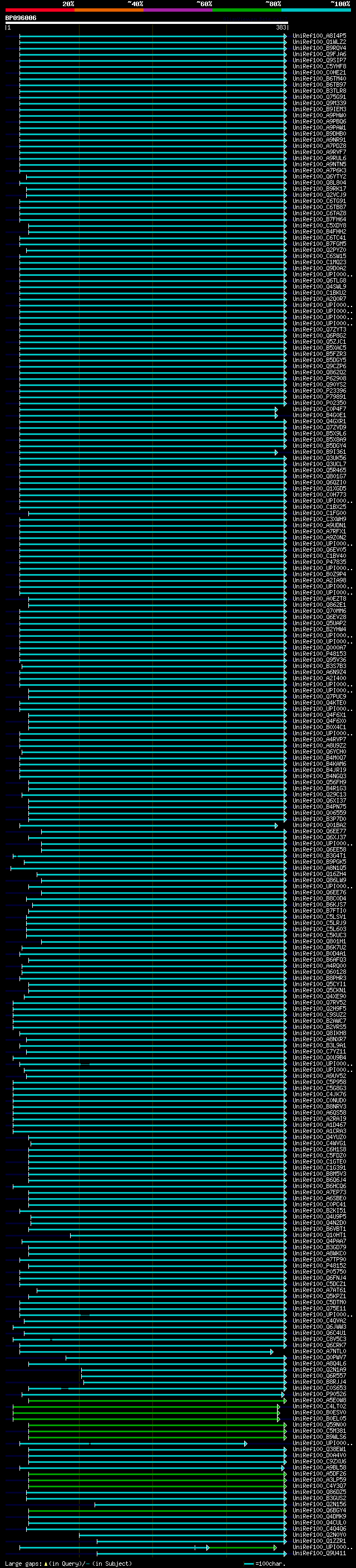Click hit label UniRef100_B6TM40
Image resolution: width=356 pixels, height=1568 pixels.
coord(319,78)
